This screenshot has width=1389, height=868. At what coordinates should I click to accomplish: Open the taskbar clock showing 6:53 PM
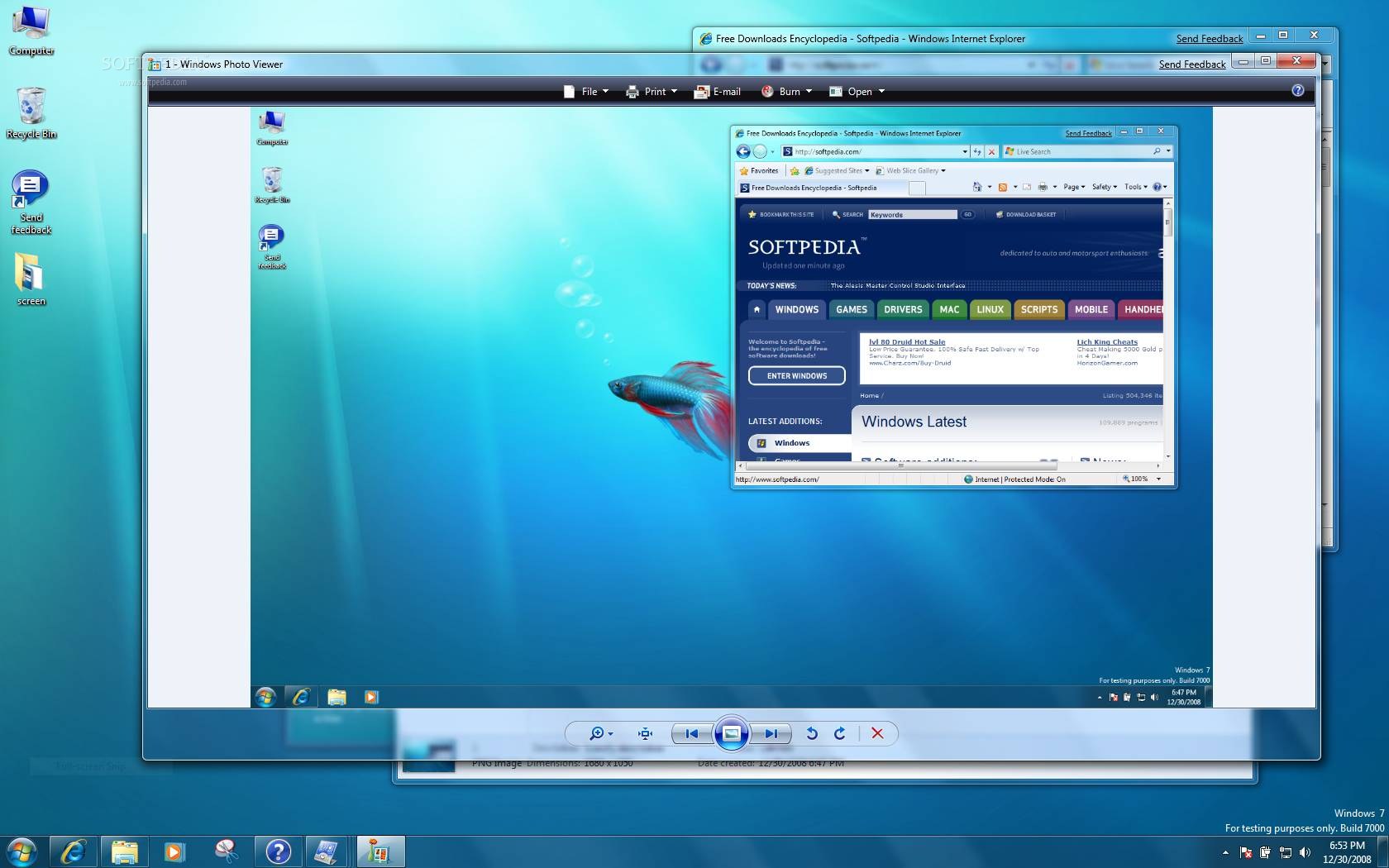click(1347, 852)
